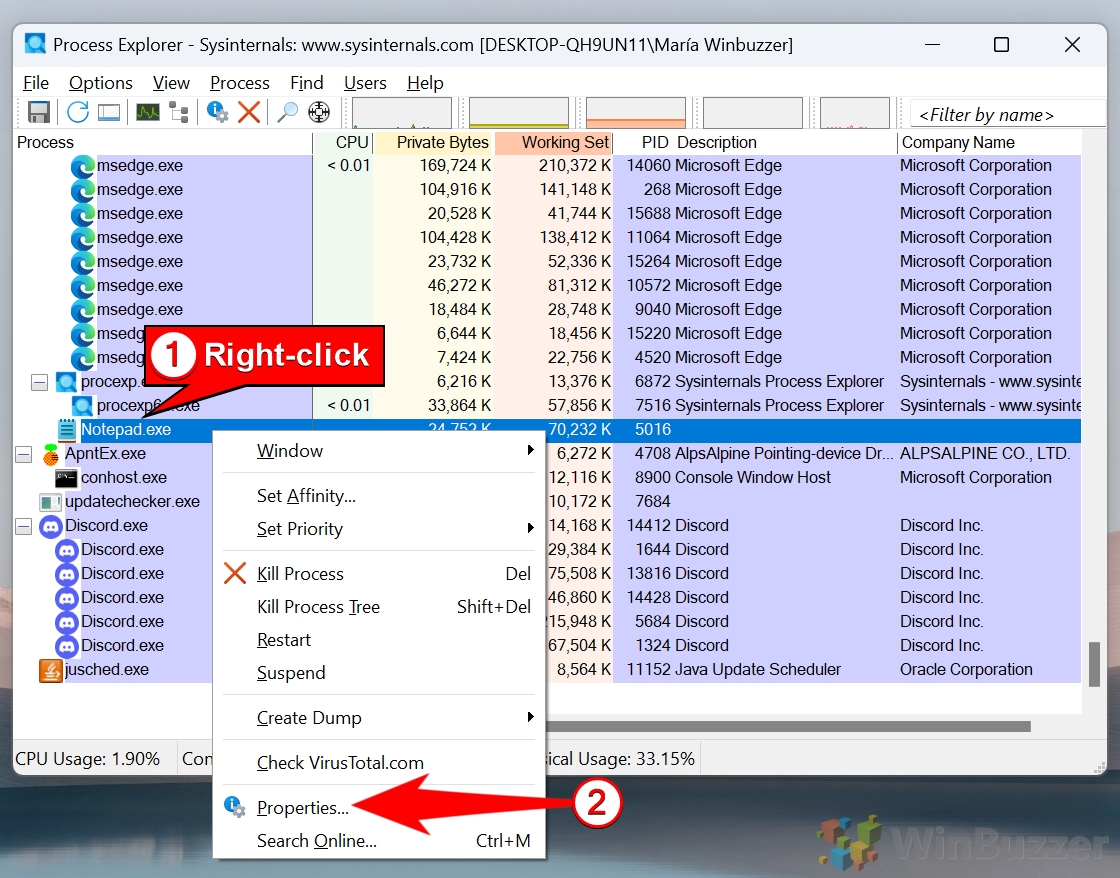Choose Properties... from the context menu

(302, 808)
